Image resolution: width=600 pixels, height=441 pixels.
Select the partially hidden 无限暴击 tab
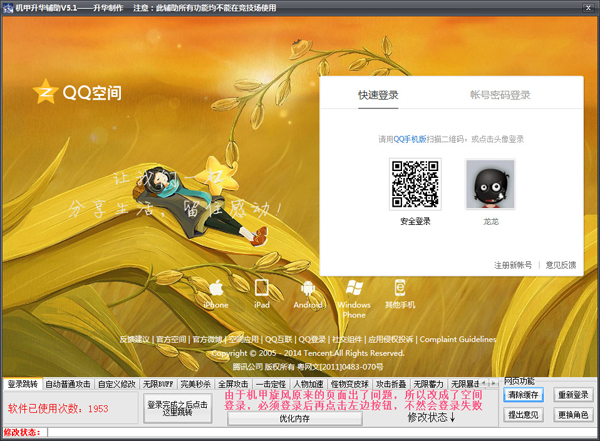(x=464, y=384)
